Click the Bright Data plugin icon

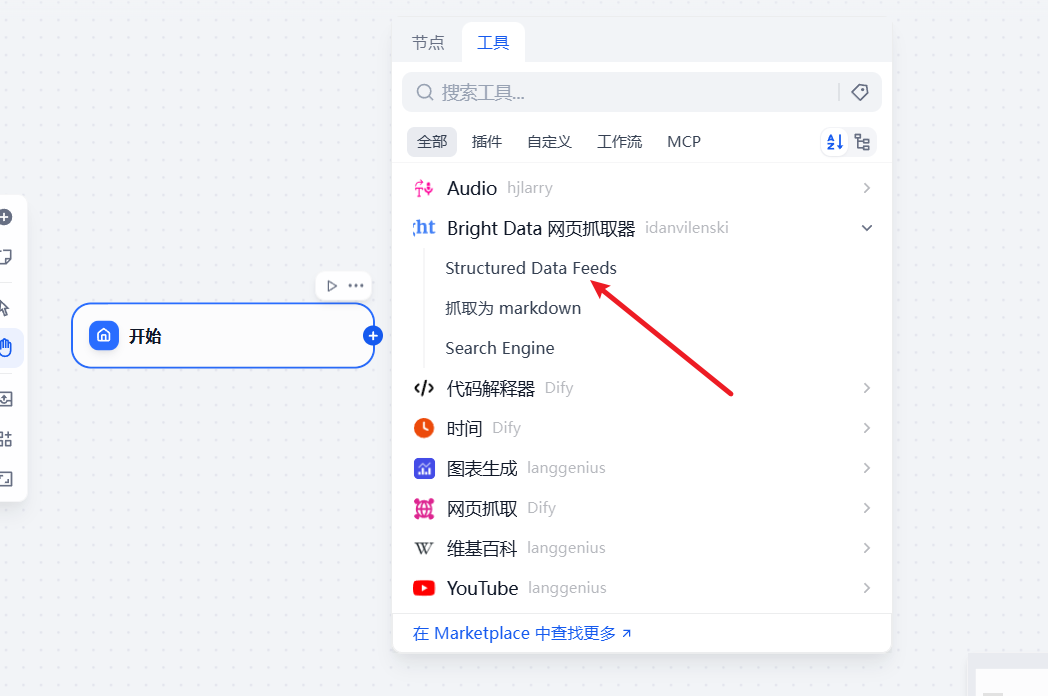424,228
